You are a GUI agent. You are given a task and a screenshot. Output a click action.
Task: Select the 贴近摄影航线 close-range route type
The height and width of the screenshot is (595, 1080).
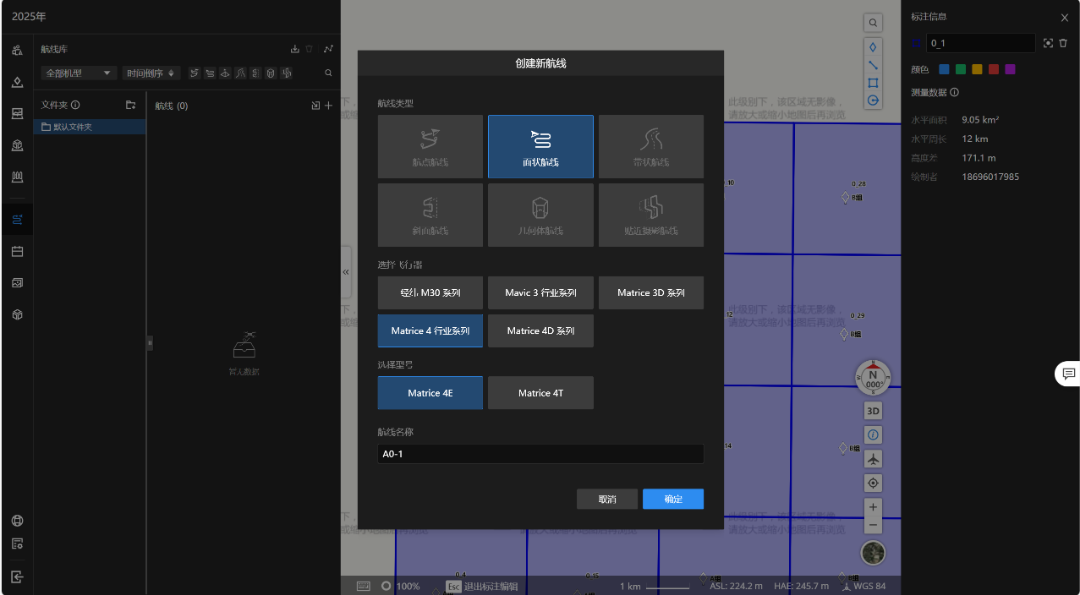click(651, 215)
